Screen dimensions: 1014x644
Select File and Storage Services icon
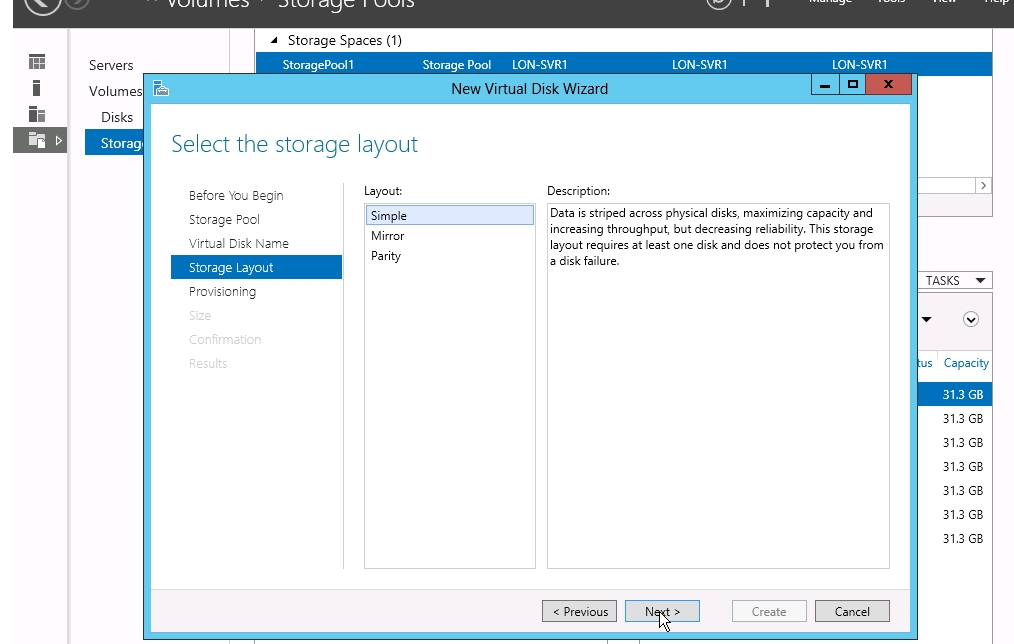pyautogui.click(x=37, y=140)
